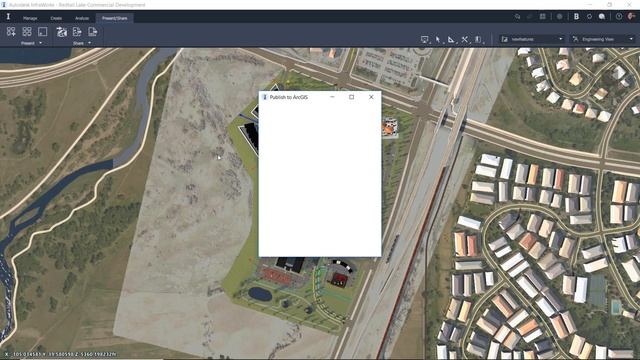Click the sync refresh icon in header
The height and width of the screenshot is (360, 640).
click(589, 17)
